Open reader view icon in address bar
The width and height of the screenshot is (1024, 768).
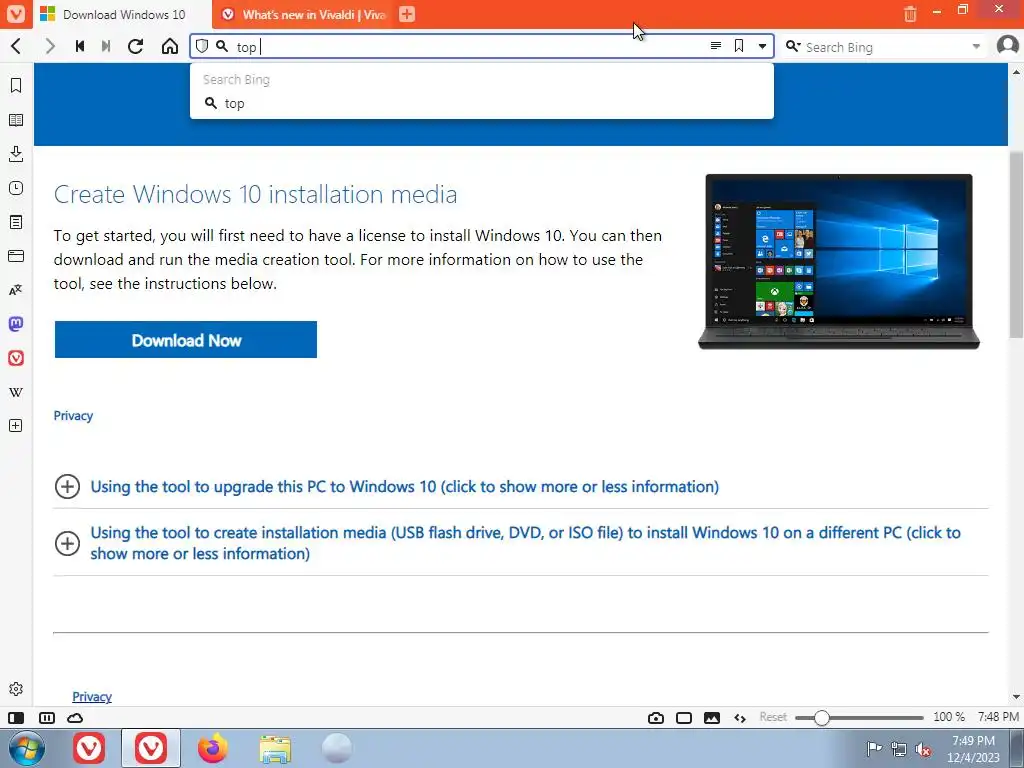(716, 46)
